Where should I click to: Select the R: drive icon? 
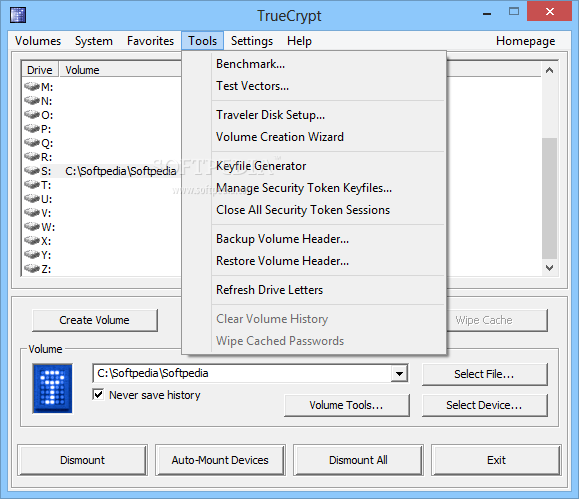(32, 157)
